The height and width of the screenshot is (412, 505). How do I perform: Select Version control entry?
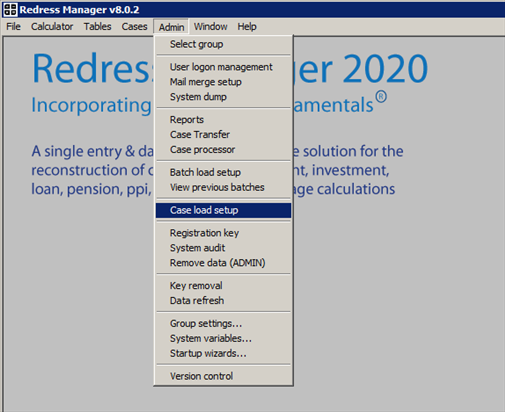tap(223, 376)
